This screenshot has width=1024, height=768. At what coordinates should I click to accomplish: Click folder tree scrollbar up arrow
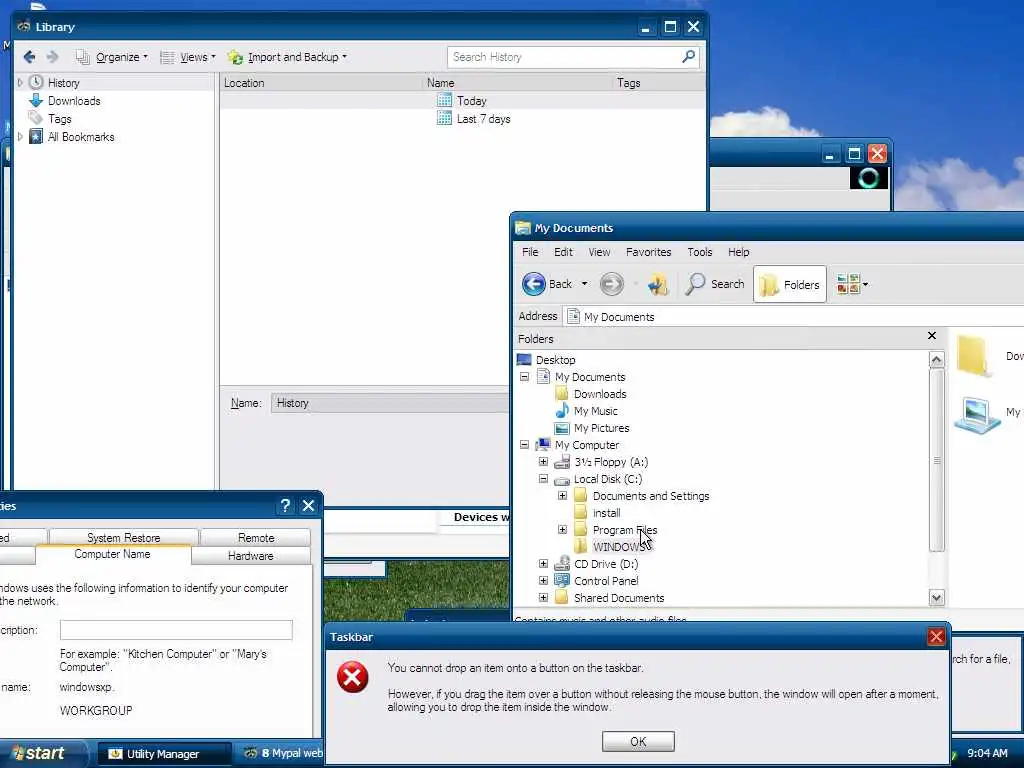[x=936, y=360]
